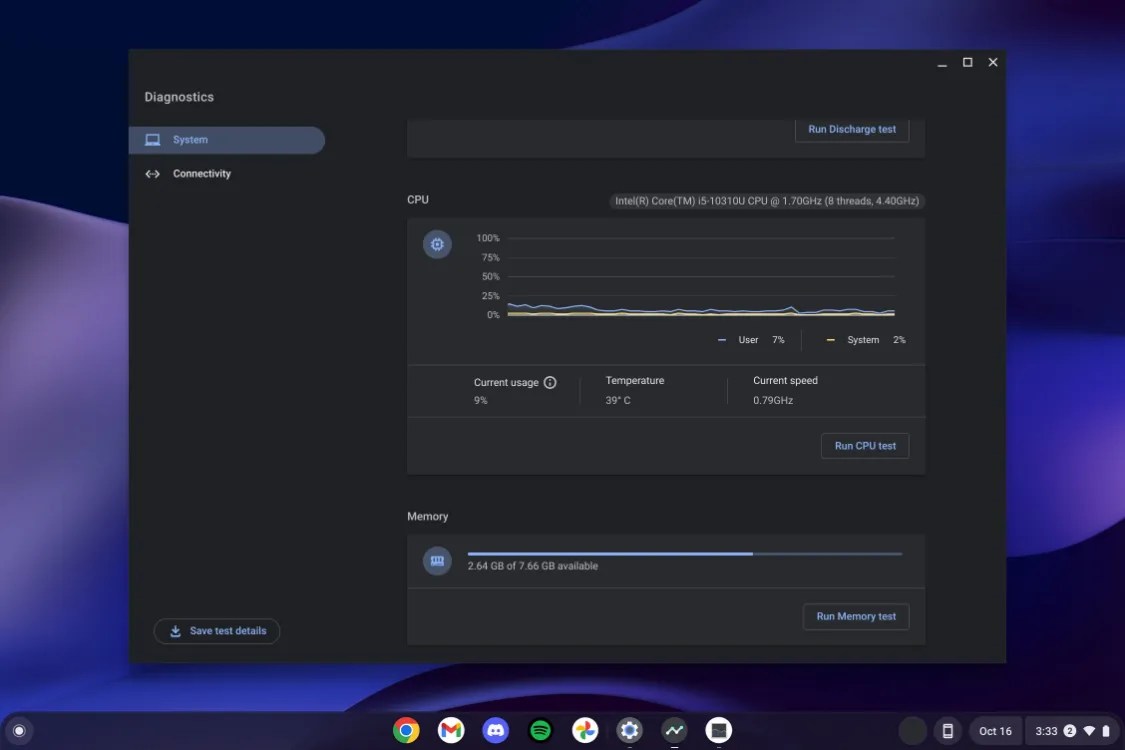
Task: Click the CPU gauge icon beside the usage chart
Action: click(x=437, y=244)
